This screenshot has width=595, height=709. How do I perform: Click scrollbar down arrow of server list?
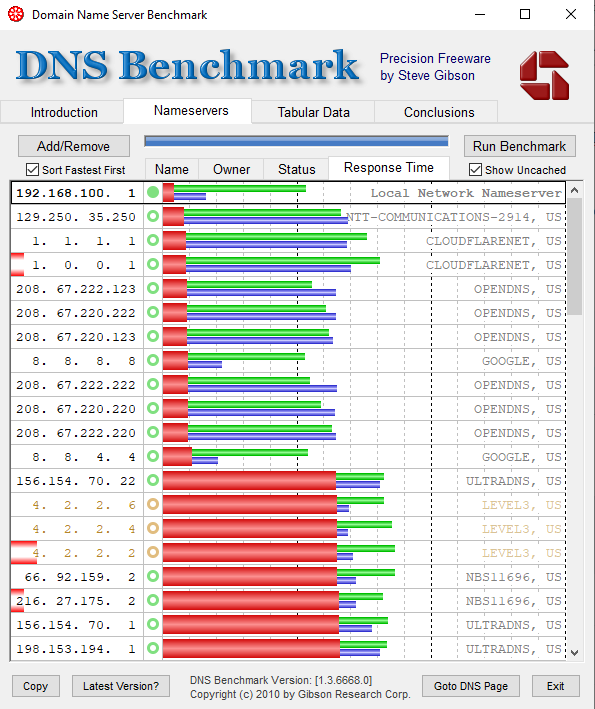click(575, 652)
